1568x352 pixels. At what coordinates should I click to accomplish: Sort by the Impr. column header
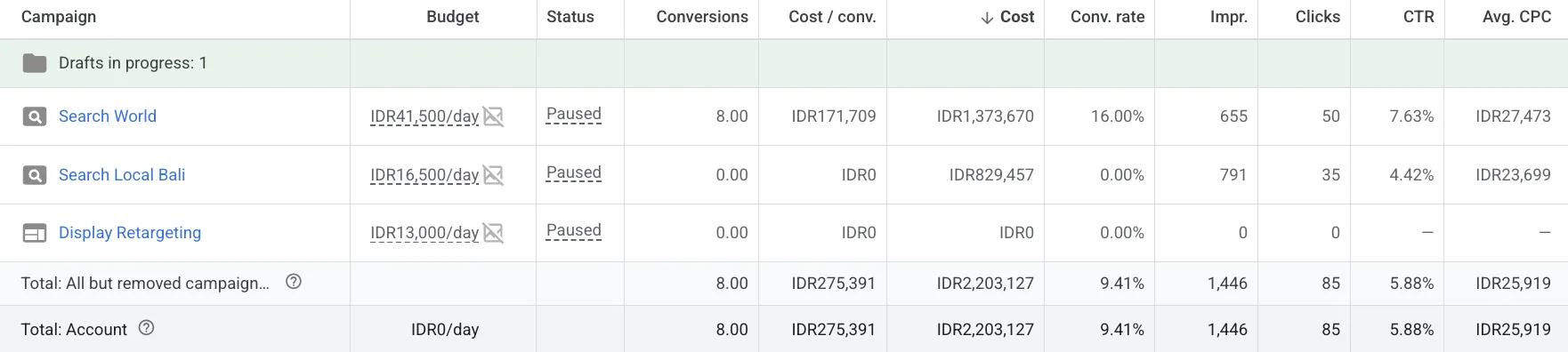pos(1229,17)
